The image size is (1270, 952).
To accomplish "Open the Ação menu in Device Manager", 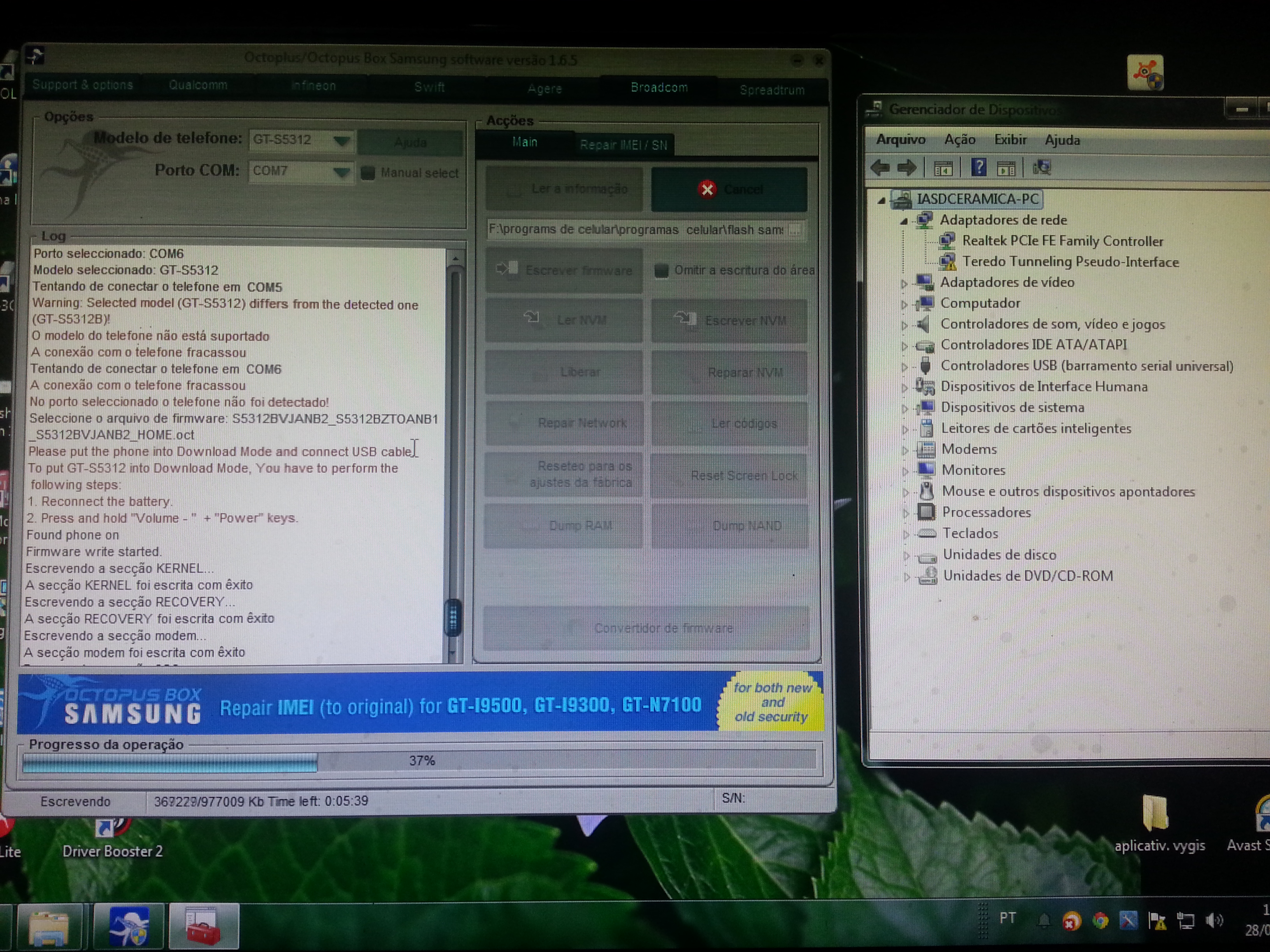I will point(960,140).
